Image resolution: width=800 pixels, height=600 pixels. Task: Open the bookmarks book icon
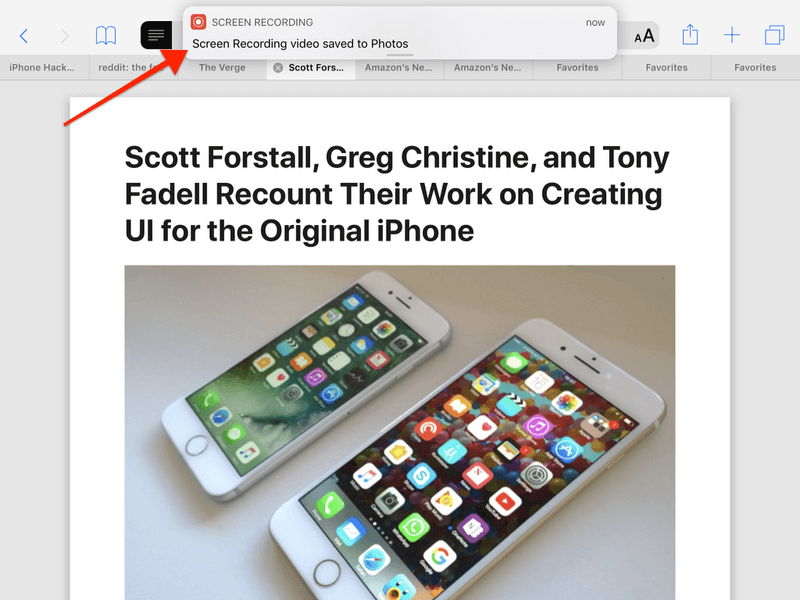[106, 36]
